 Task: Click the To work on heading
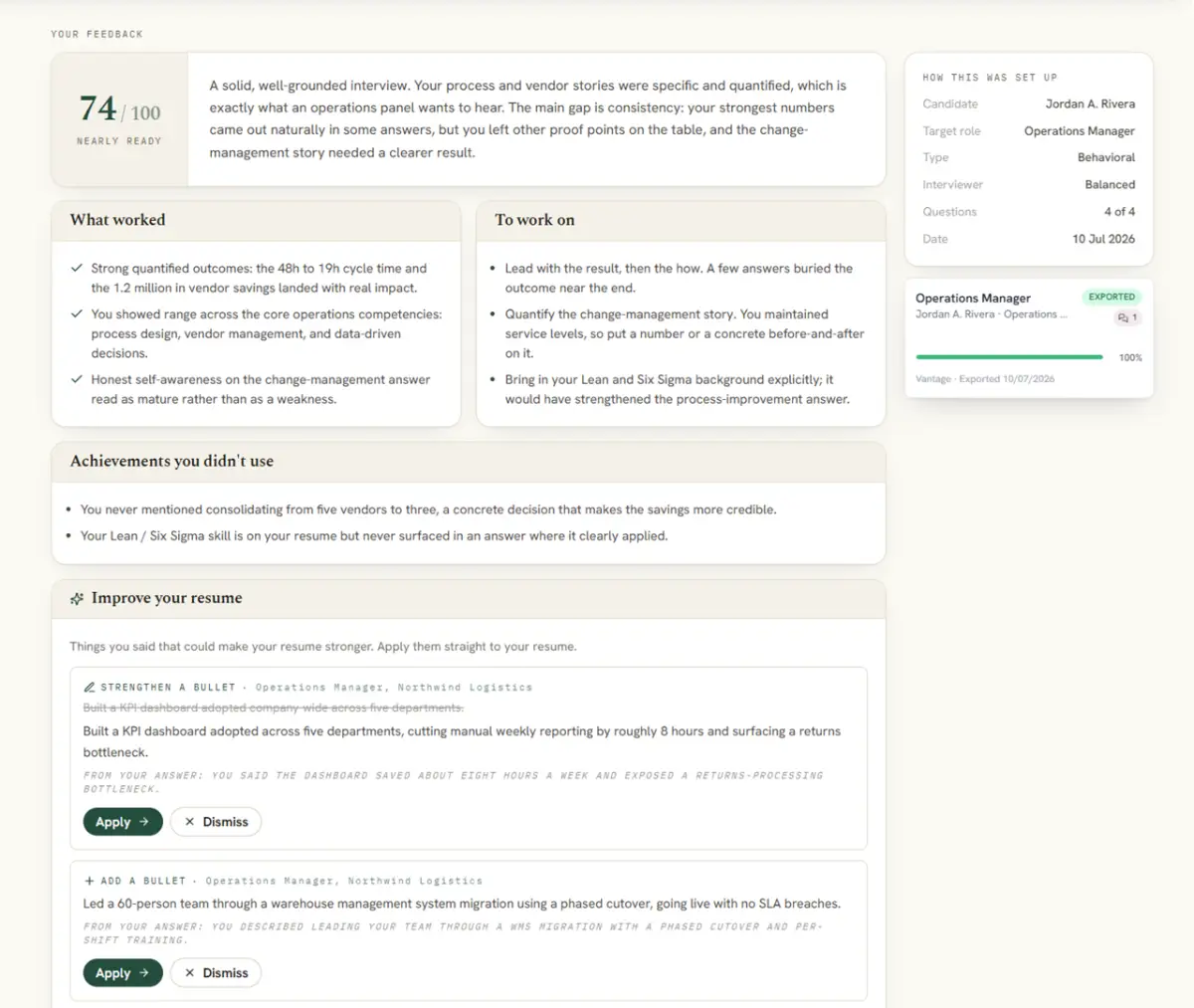click(x=535, y=220)
